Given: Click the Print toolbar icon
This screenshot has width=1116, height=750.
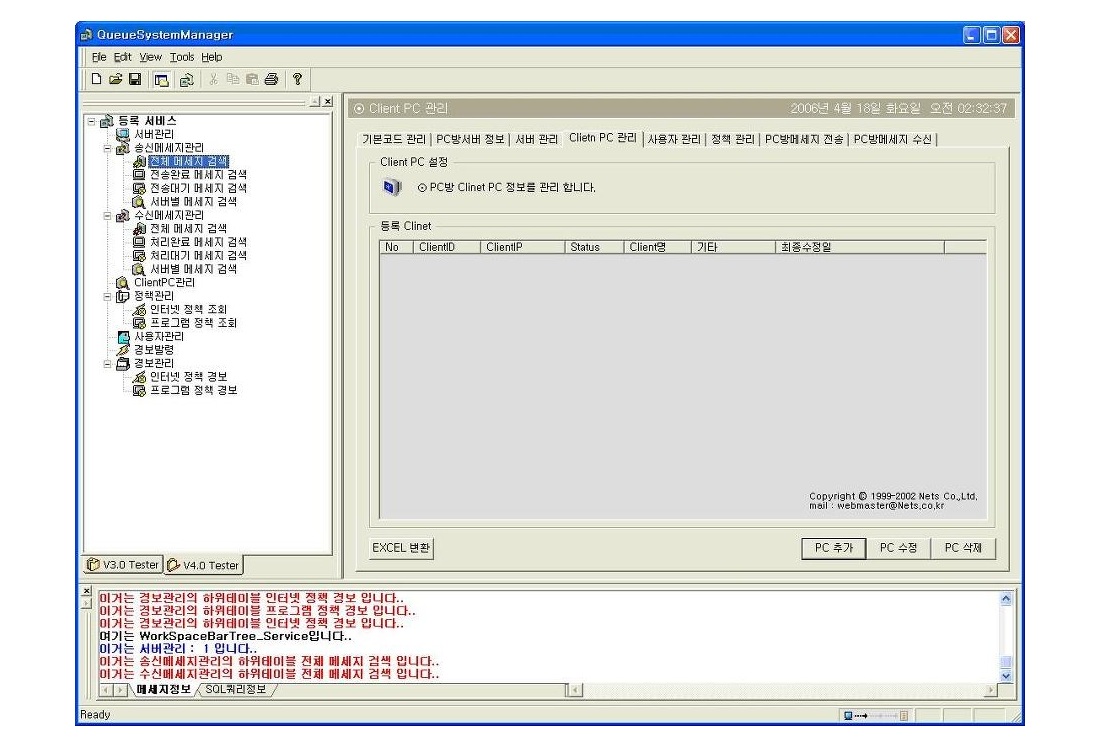Looking at the screenshot, I should tap(271, 79).
